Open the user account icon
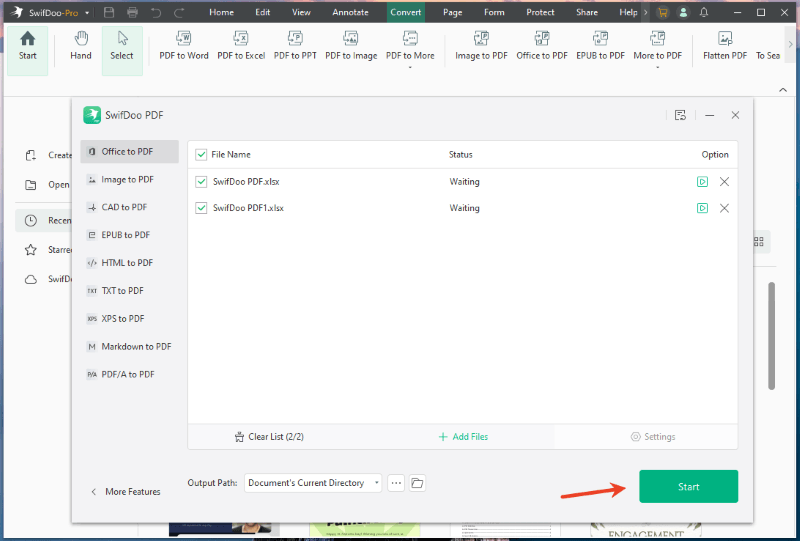800x541 pixels. pyautogui.click(x=683, y=12)
